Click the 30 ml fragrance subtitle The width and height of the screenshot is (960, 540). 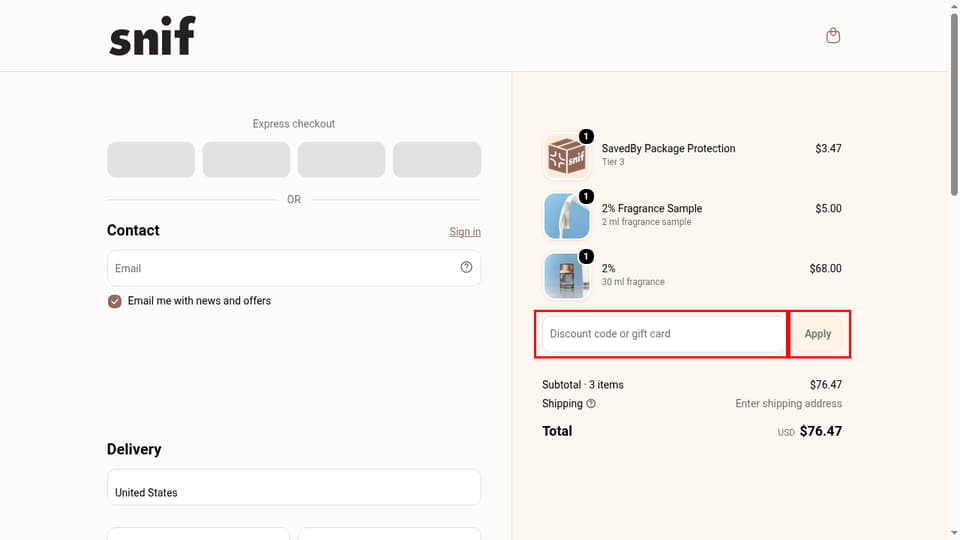click(632, 282)
